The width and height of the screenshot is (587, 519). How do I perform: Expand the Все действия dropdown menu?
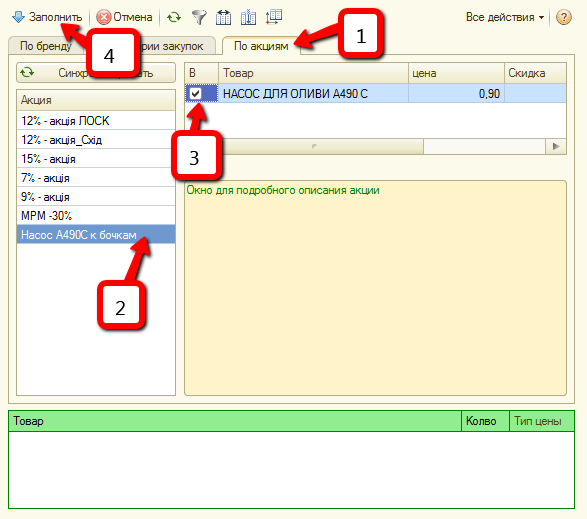click(505, 17)
